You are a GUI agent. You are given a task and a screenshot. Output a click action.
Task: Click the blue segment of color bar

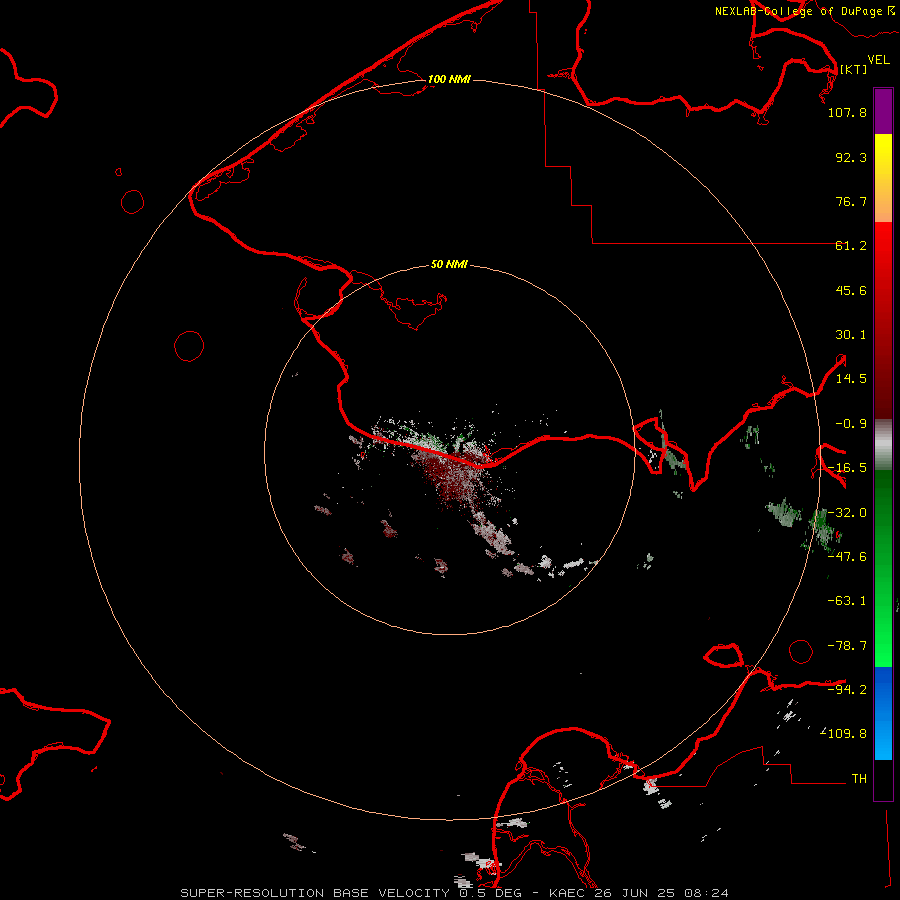click(x=883, y=713)
